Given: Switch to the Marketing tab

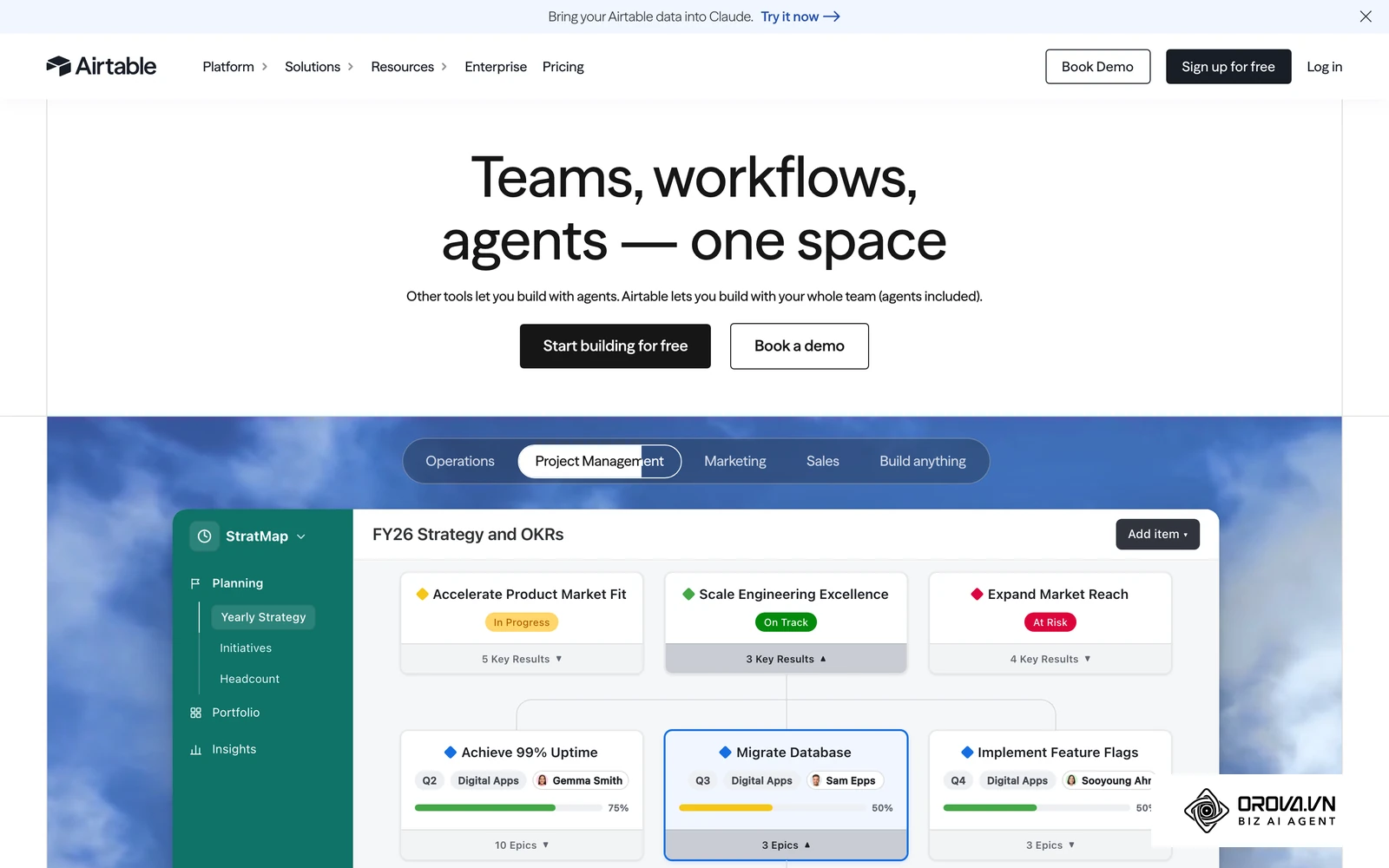Looking at the screenshot, I should click(x=735, y=461).
